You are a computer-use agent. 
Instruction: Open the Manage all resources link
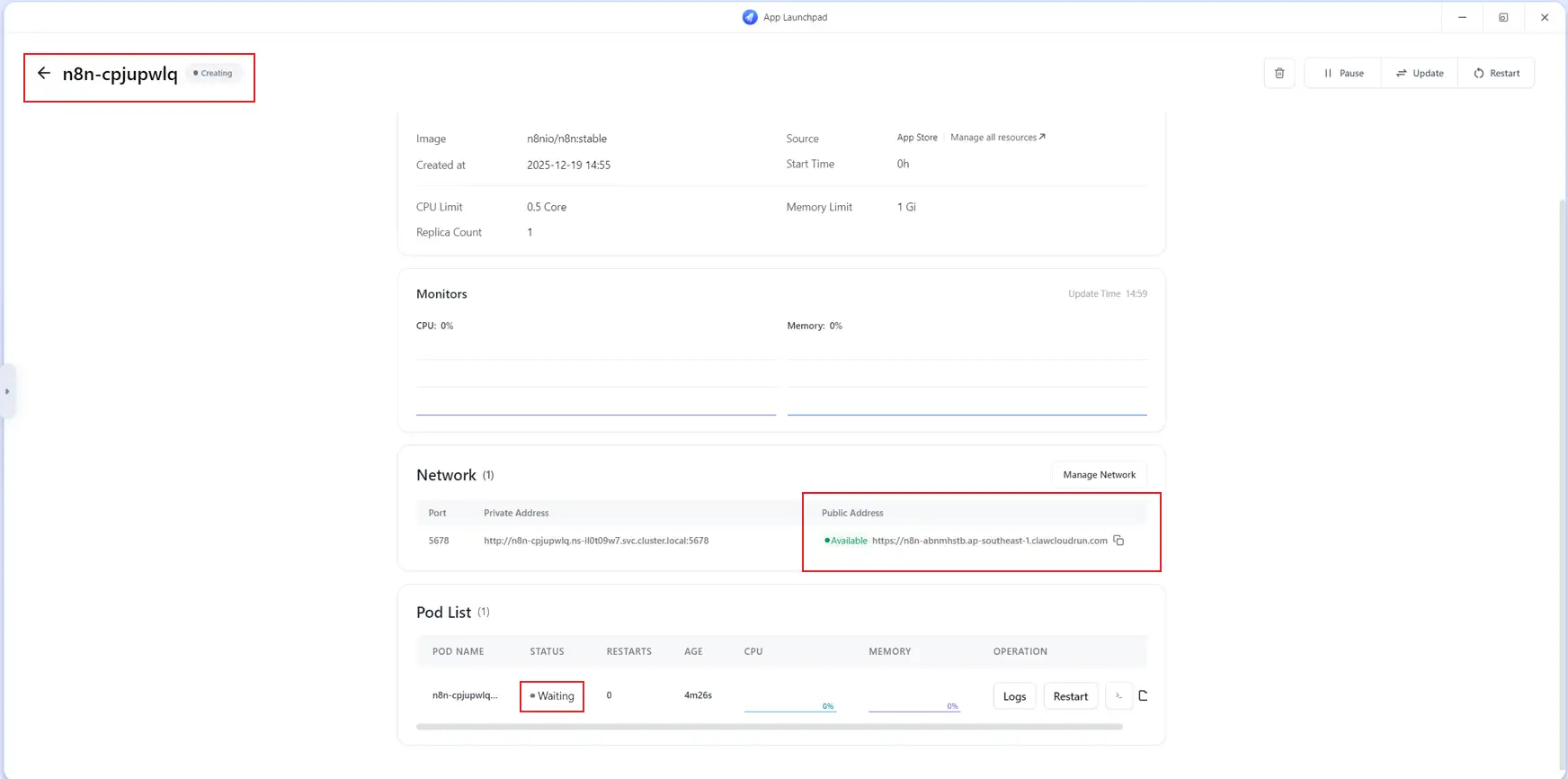997,138
